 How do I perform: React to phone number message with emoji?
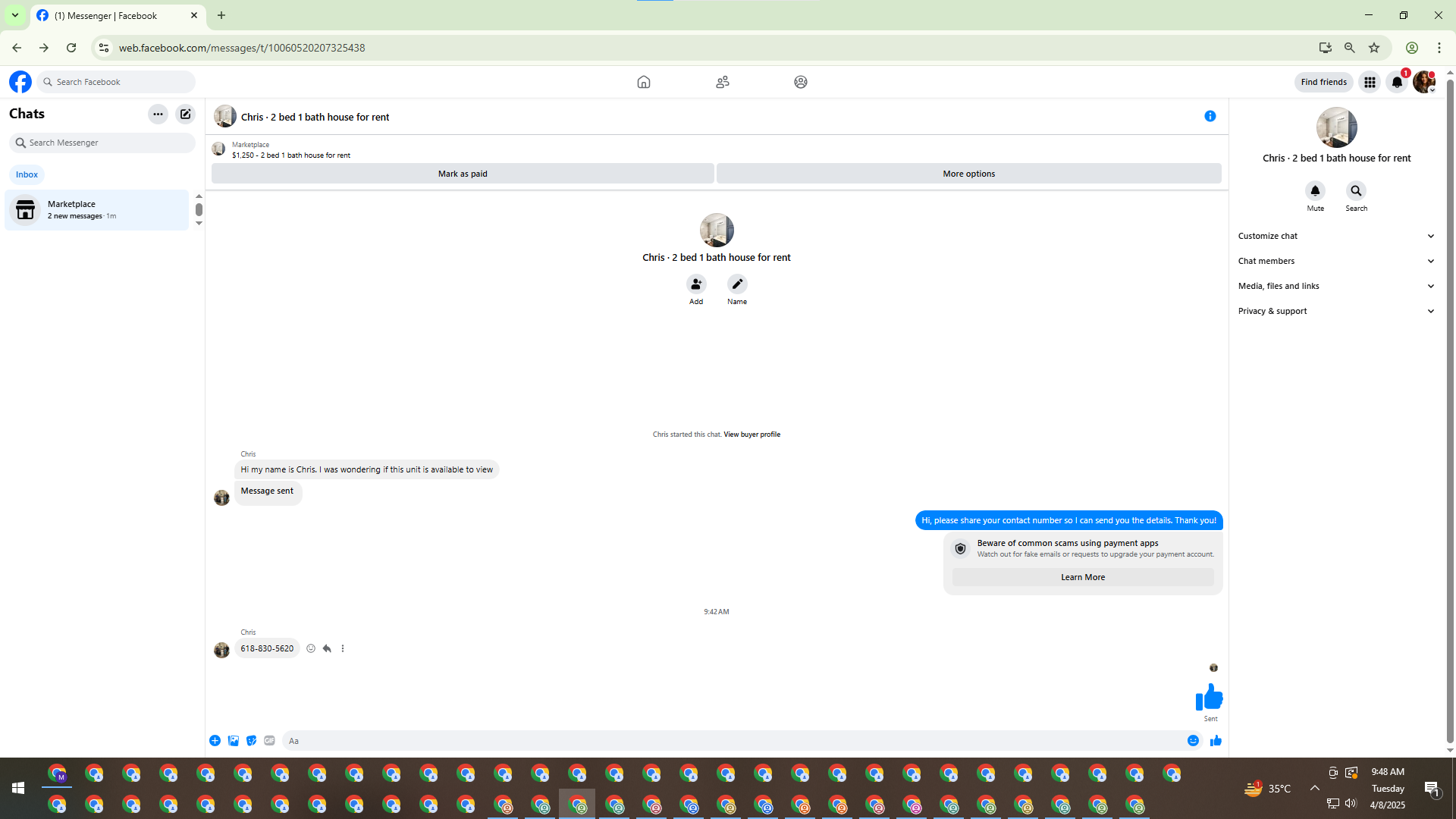[311, 648]
